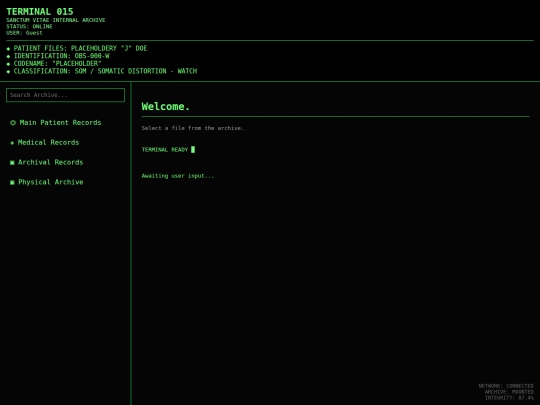Image resolution: width=540 pixels, height=405 pixels.
Task: Click the SANCTUM VITAE INTERNAL ARCHIVE subtitle
Action: 56,20
